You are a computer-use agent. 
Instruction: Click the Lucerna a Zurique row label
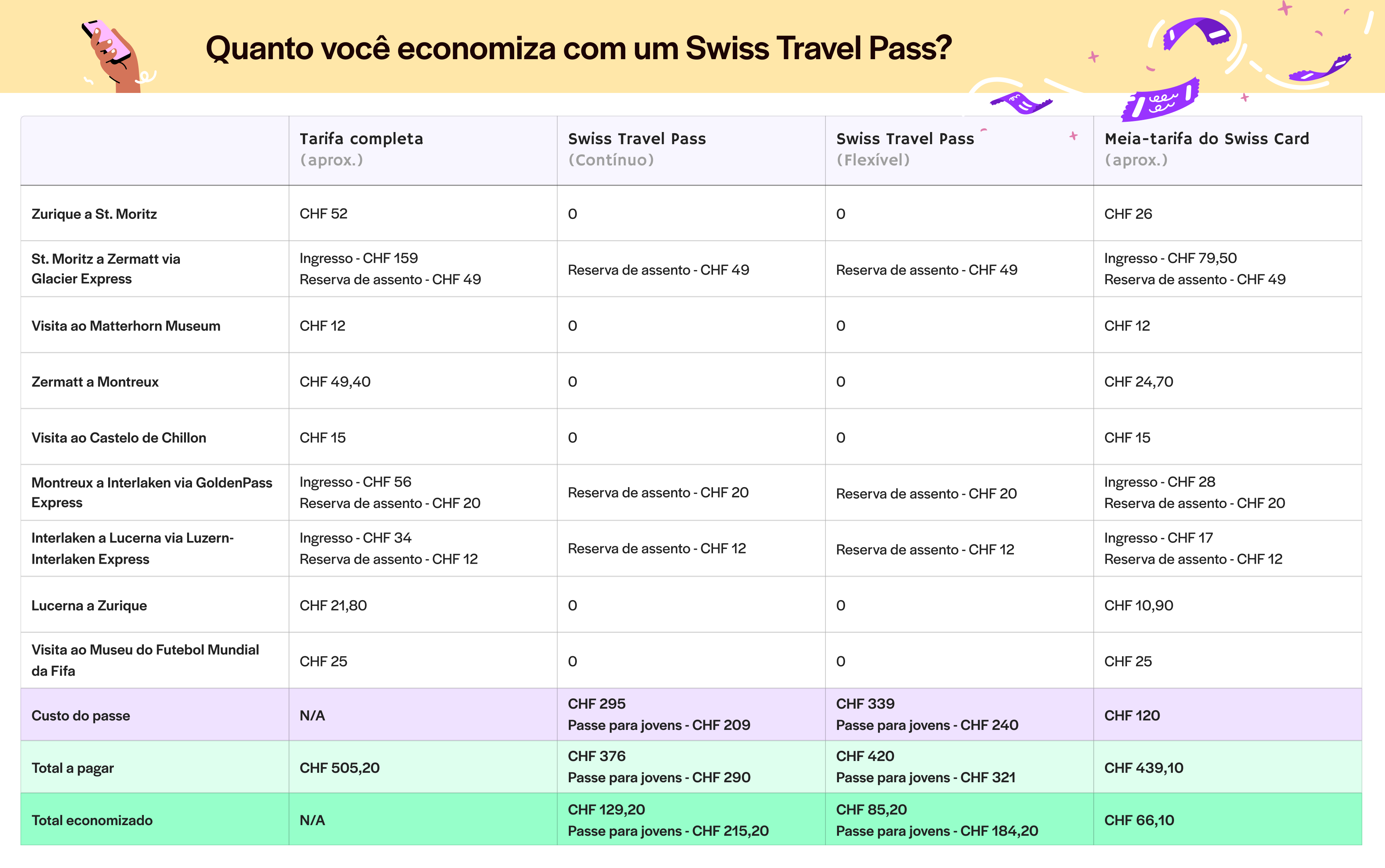[x=89, y=605]
